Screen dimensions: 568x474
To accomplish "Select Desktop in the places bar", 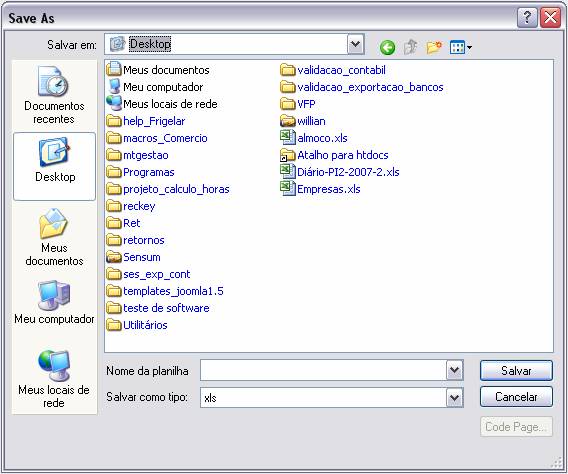I will (x=54, y=166).
